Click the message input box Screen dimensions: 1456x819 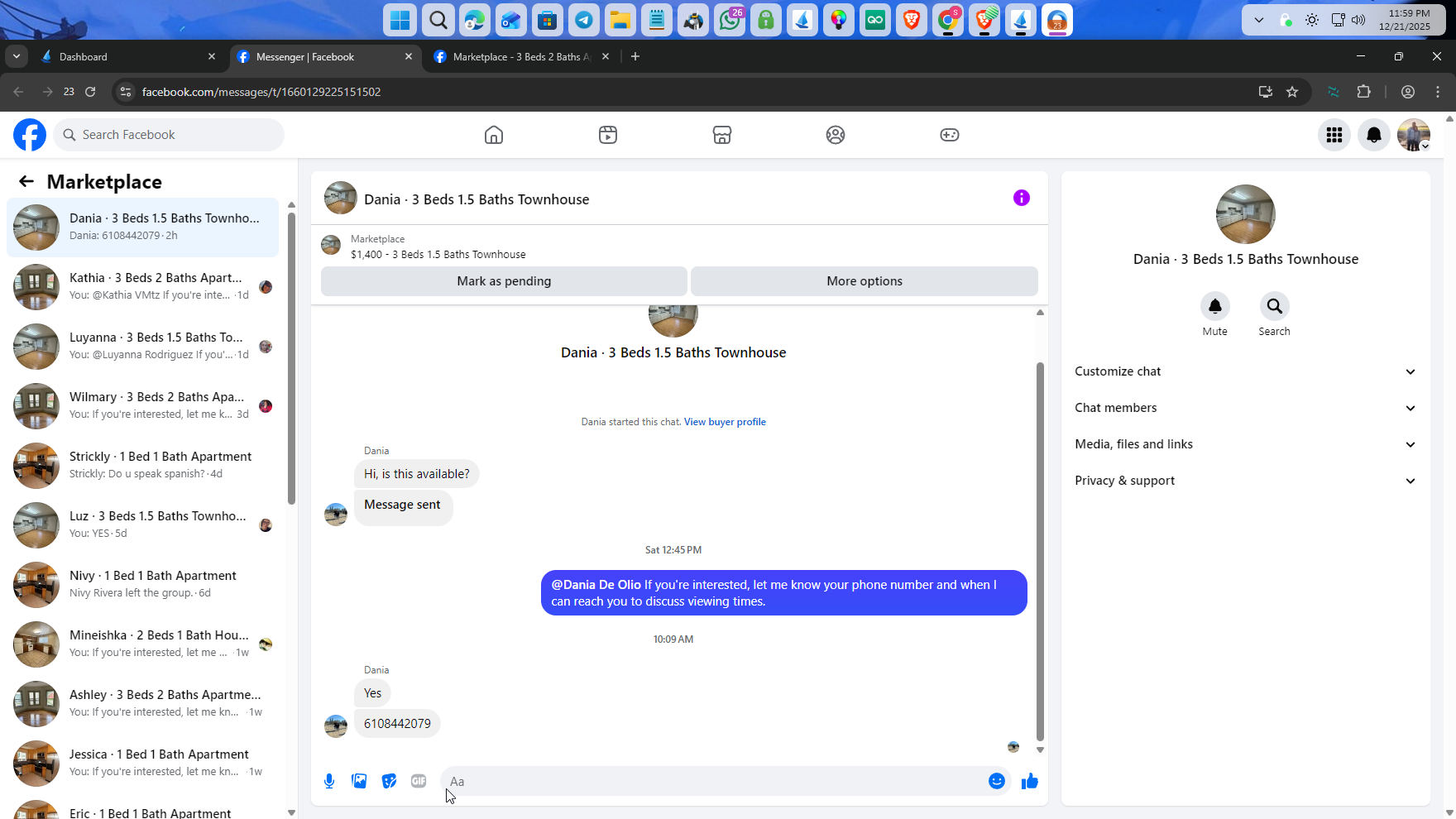point(716,781)
